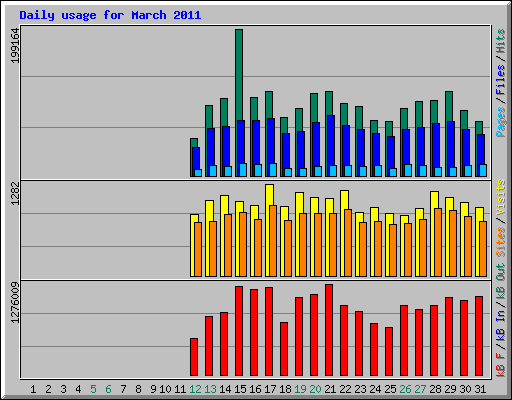
Task: Click the red kB bar for day 18
Action: 284,349
